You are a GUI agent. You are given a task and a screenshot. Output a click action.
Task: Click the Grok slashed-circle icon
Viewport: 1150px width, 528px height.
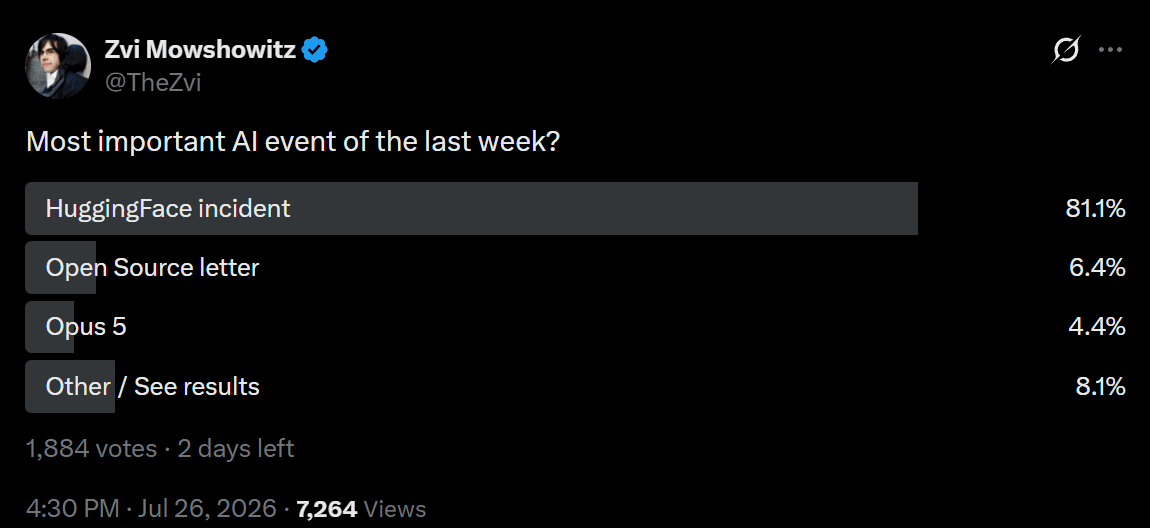pos(1065,50)
